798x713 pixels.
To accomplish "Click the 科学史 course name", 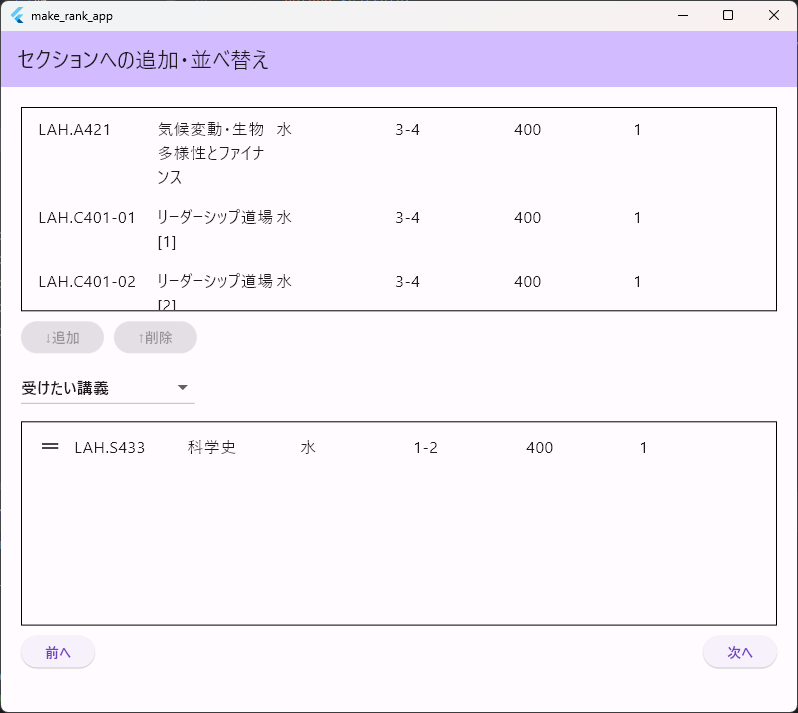I will (211, 448).
